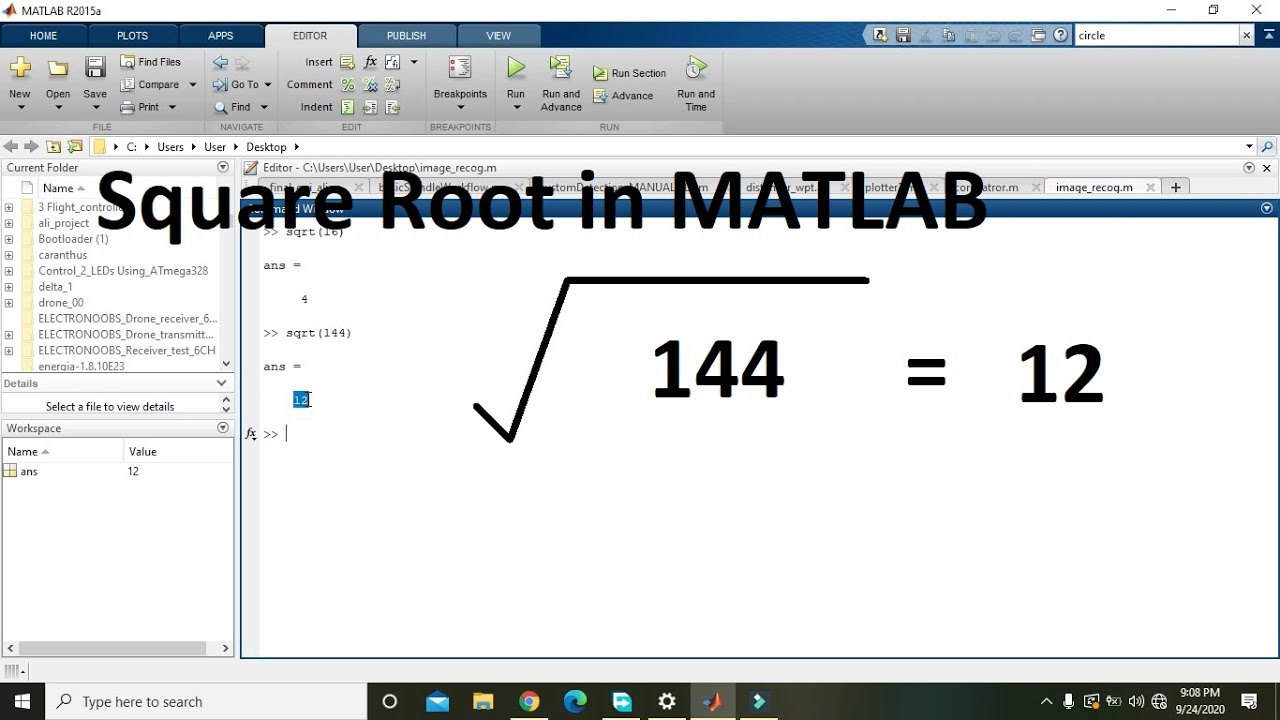Navigate back with the blue left arrow
1280x720 pixels.
(x=220, y=62)
